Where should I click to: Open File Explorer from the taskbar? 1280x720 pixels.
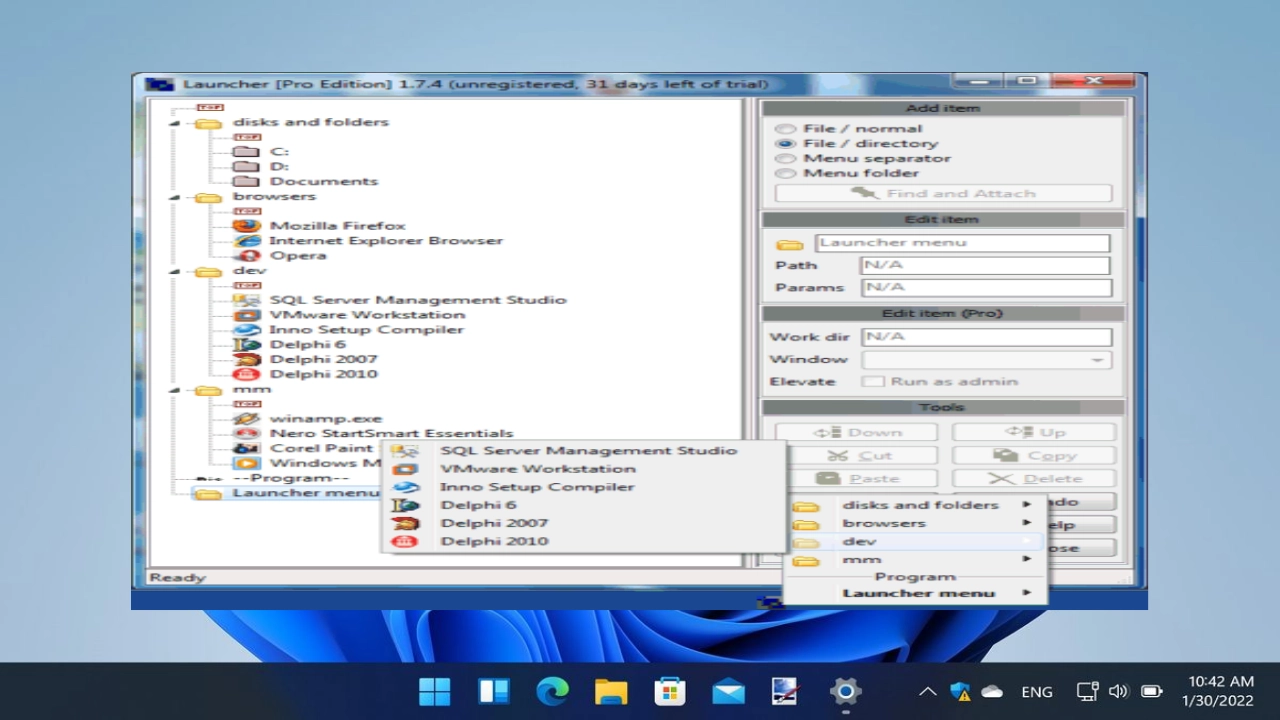610,691
